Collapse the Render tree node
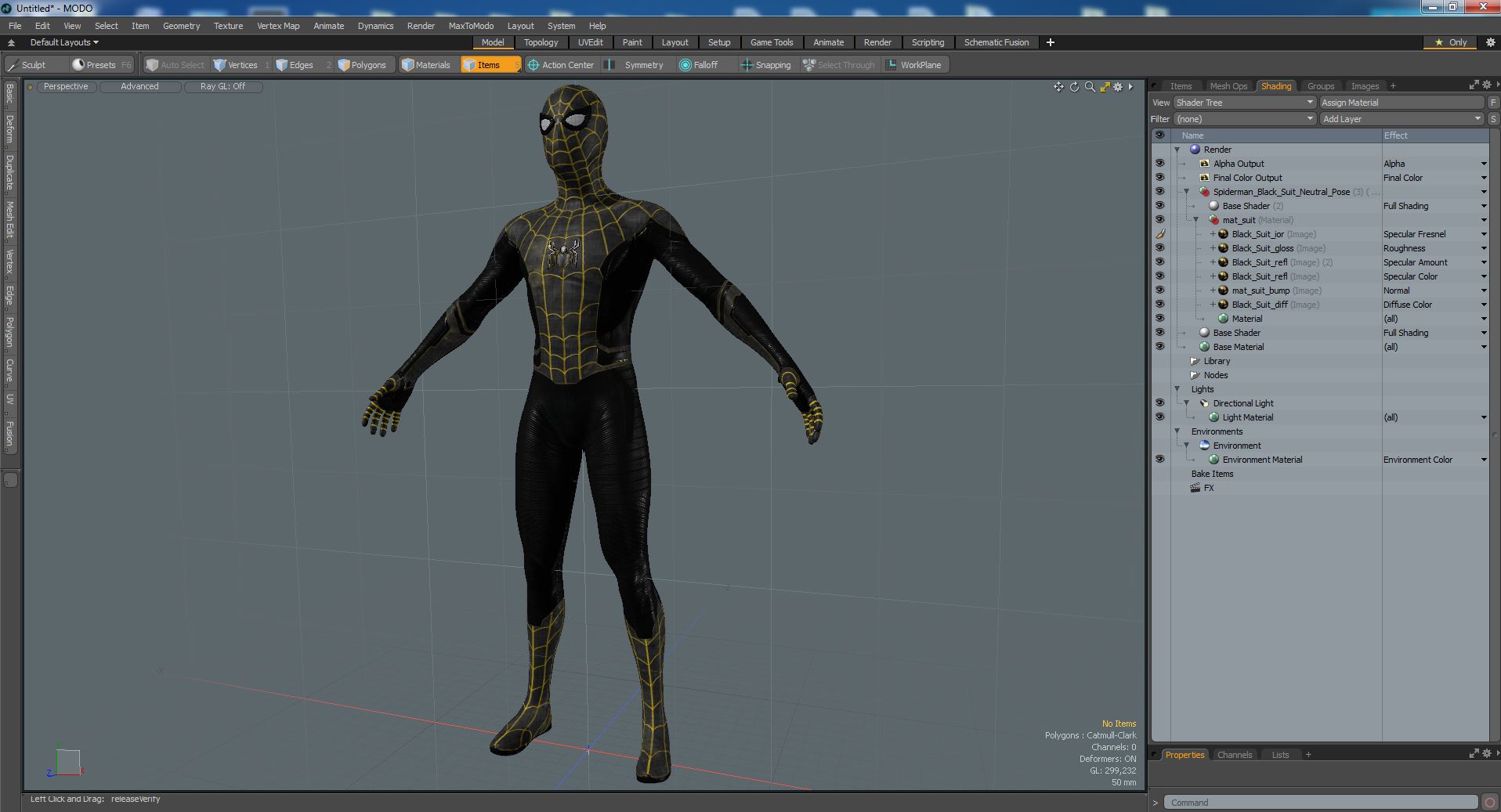Screen dimensions: 1501x812 click(1177, 150)
